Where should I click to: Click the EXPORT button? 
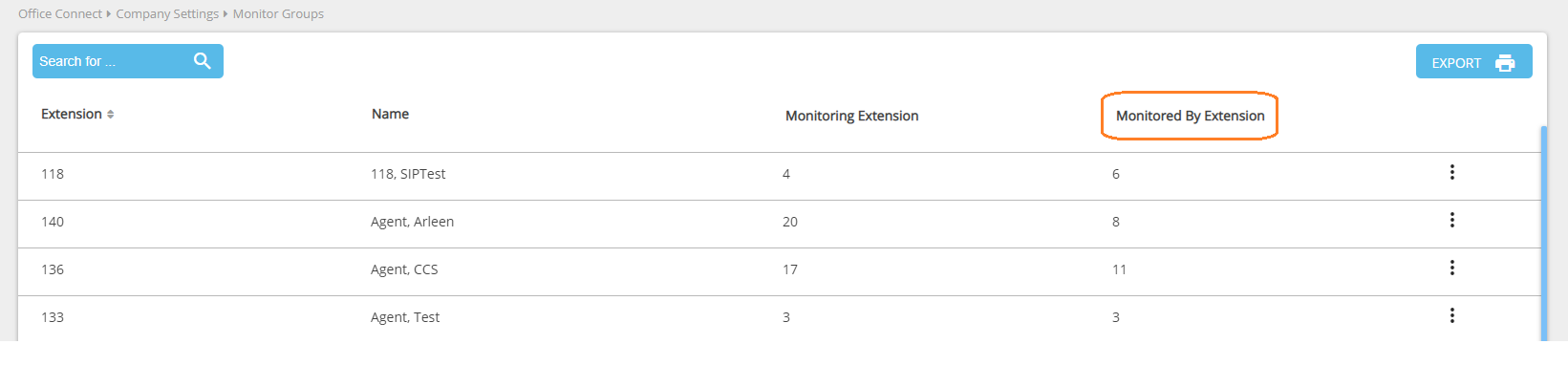[x=1473, y=61]
